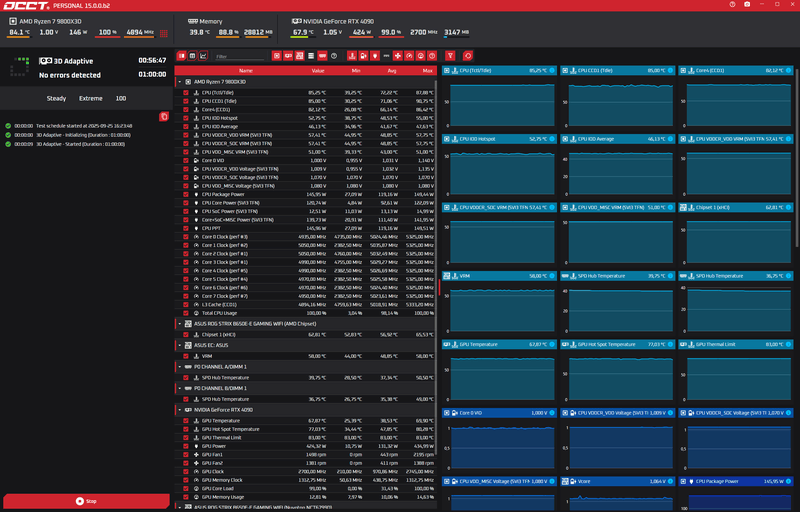Select the graph-only layout icon

pos(203,56)
